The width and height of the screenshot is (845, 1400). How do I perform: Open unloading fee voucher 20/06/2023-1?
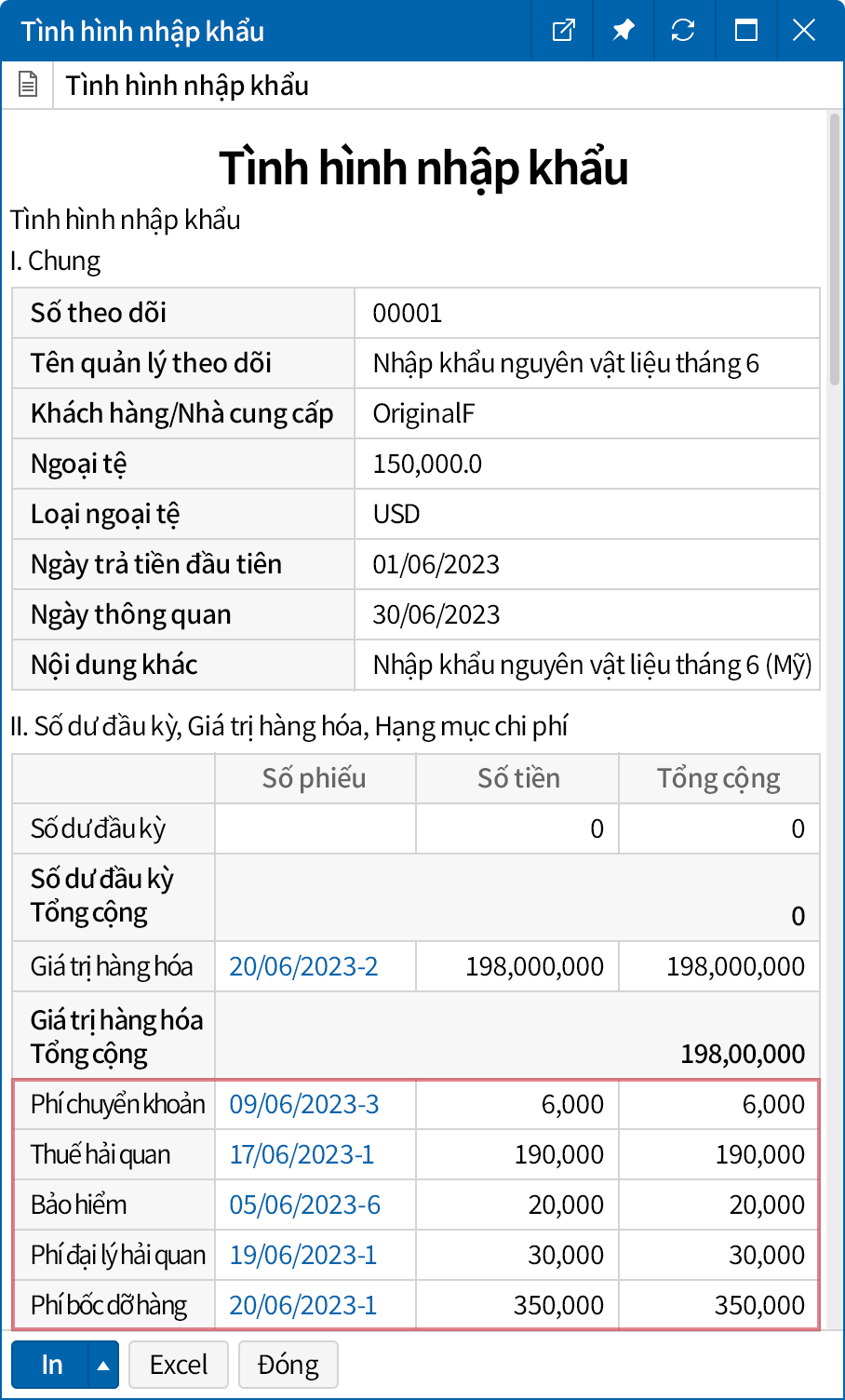303,1306
